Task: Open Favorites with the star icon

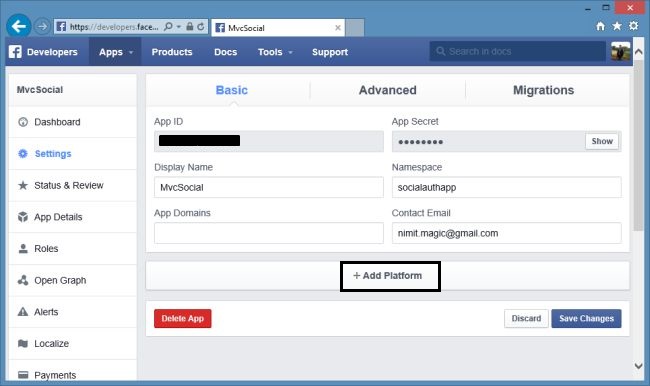Action: click(x=617, y=26)
